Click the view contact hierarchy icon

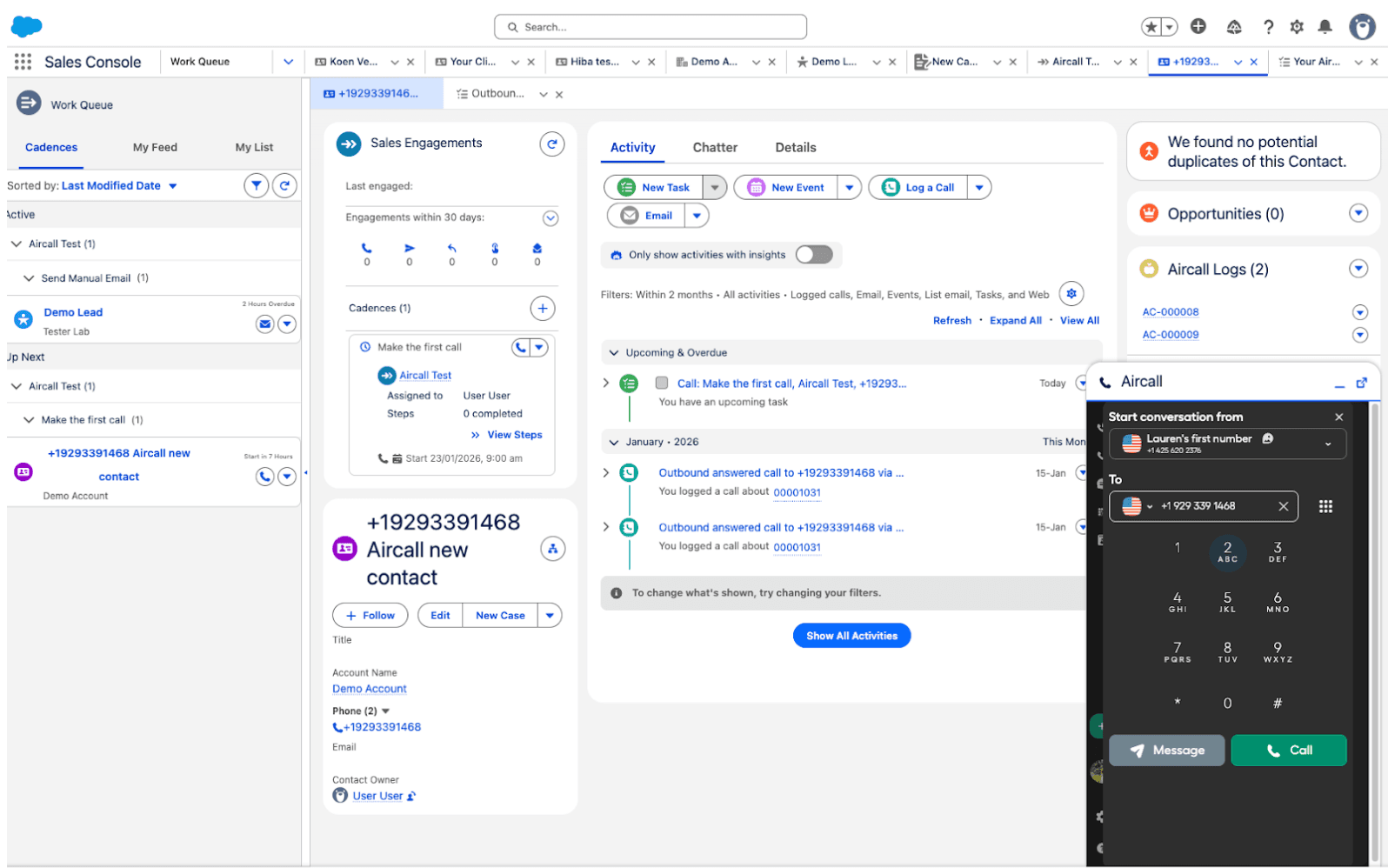point(552,549)
